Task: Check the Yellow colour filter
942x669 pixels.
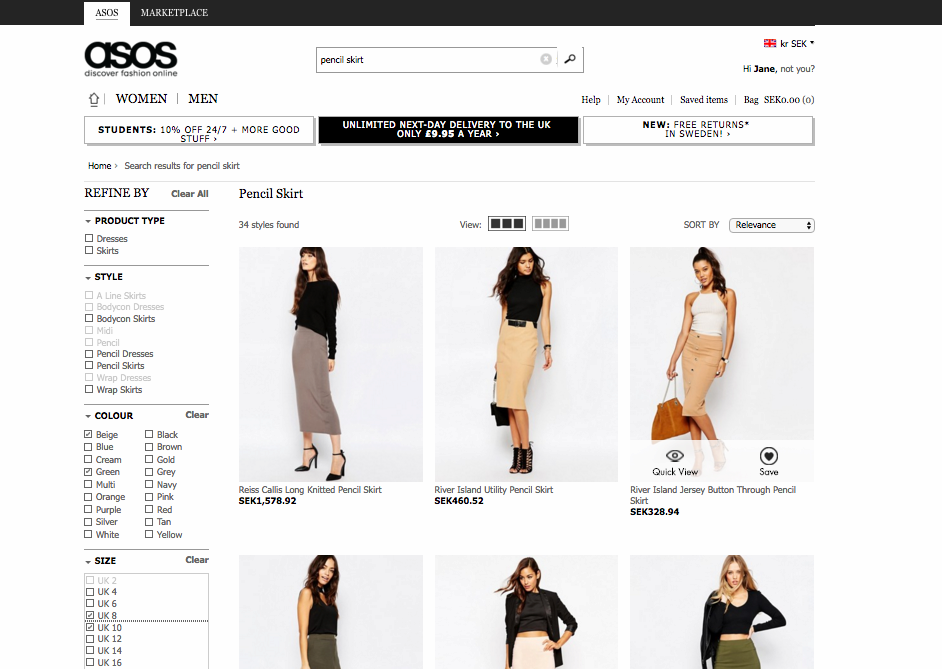Action: click(x=149, y=534)
